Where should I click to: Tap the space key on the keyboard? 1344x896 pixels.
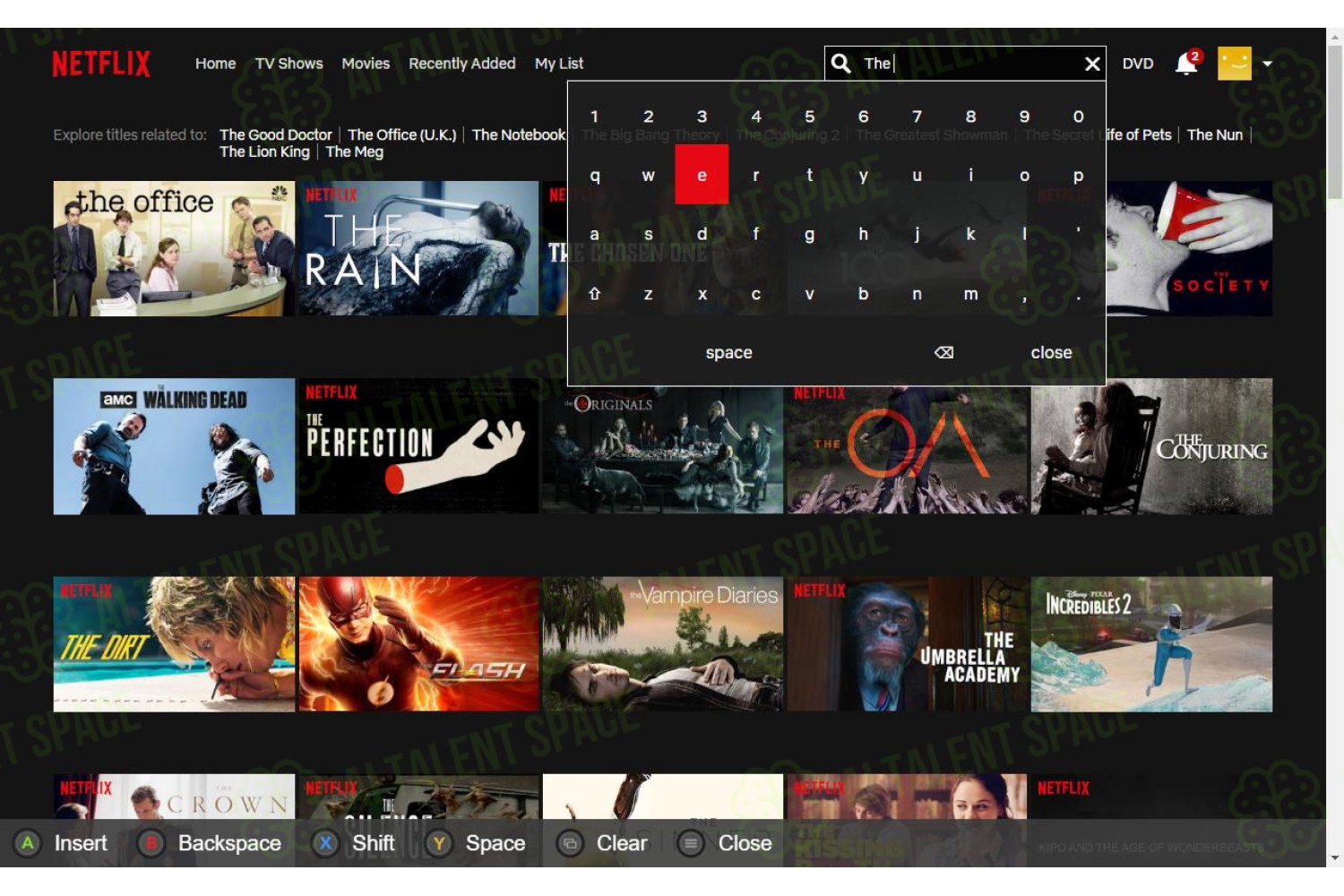pyautogui.click(x=728, y=352)
